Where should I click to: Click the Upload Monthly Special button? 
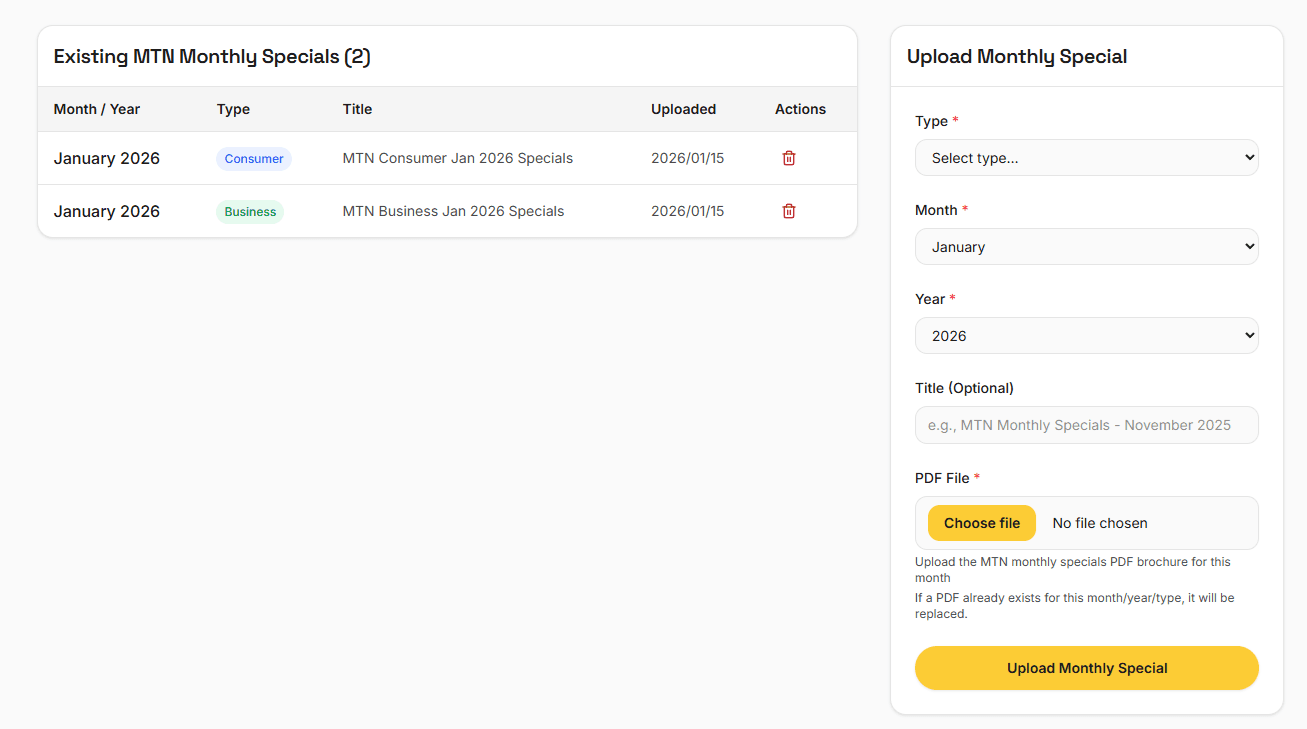[1086, 668]
